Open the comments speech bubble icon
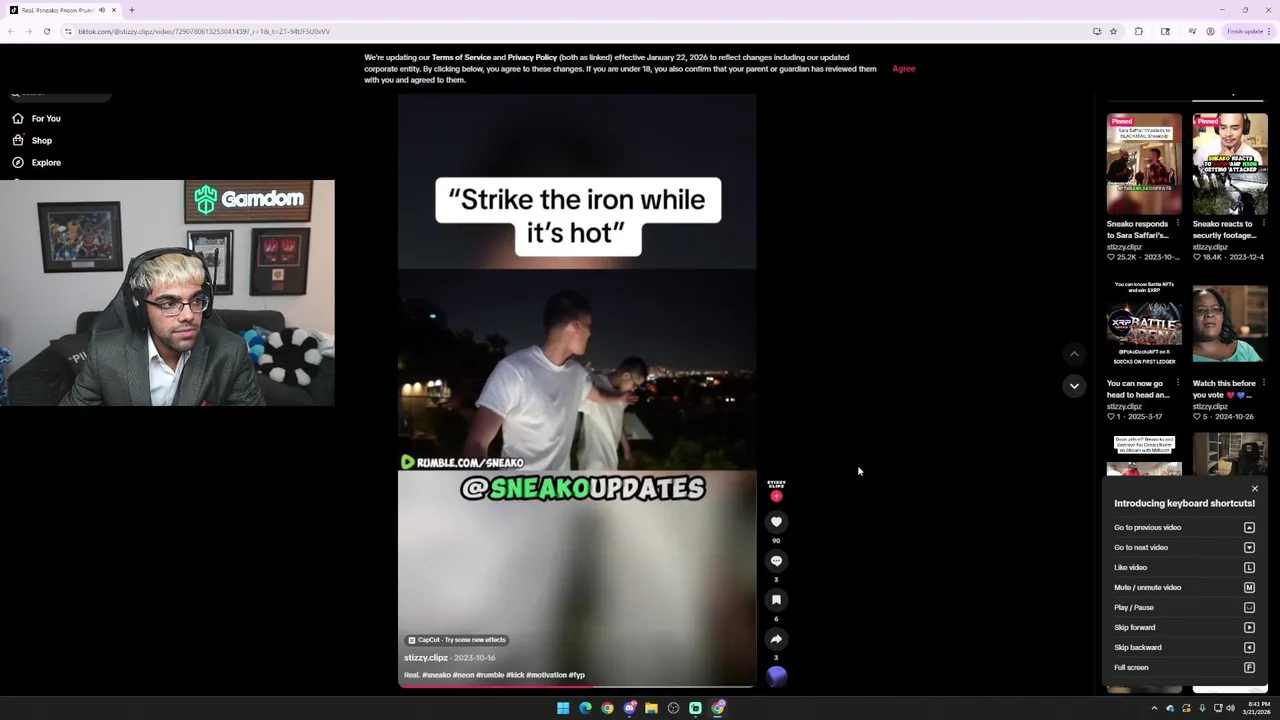The height and width of the screenshot is (720, 1280). click(776, 561)
